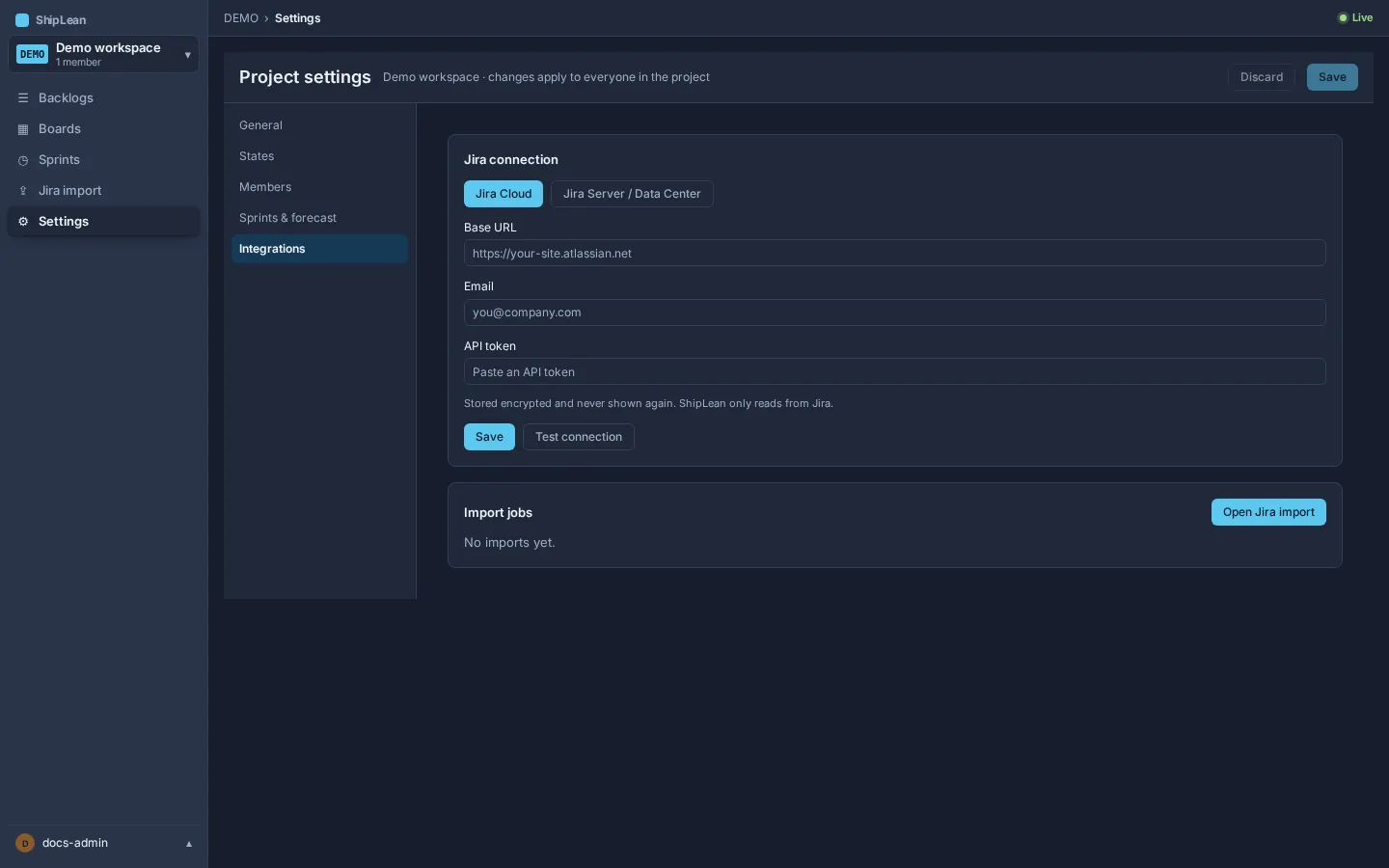Screen dimensions: 1389x868
Task: Open the Members settings tab
Action: pos(319,187)
